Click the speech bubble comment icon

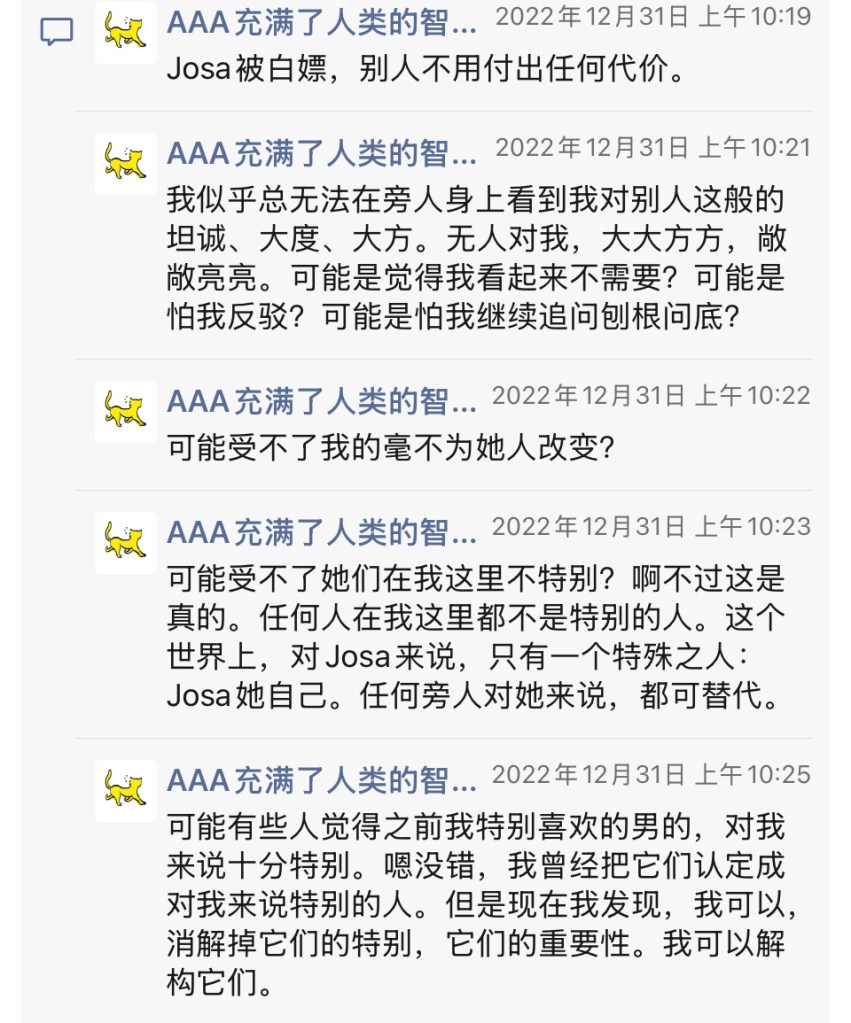(56, 31)
